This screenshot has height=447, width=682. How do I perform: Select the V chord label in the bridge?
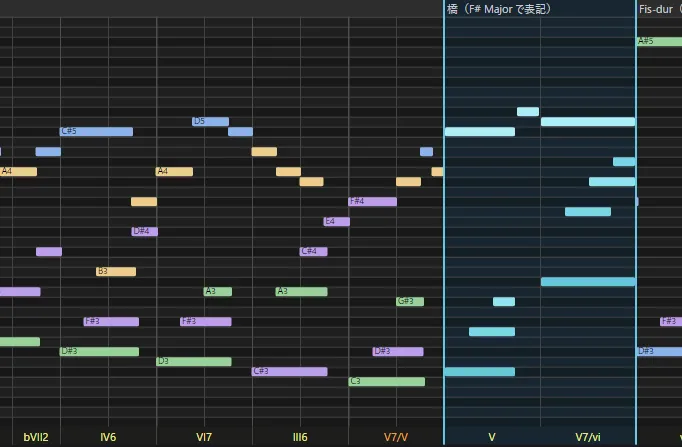(491, 437)
